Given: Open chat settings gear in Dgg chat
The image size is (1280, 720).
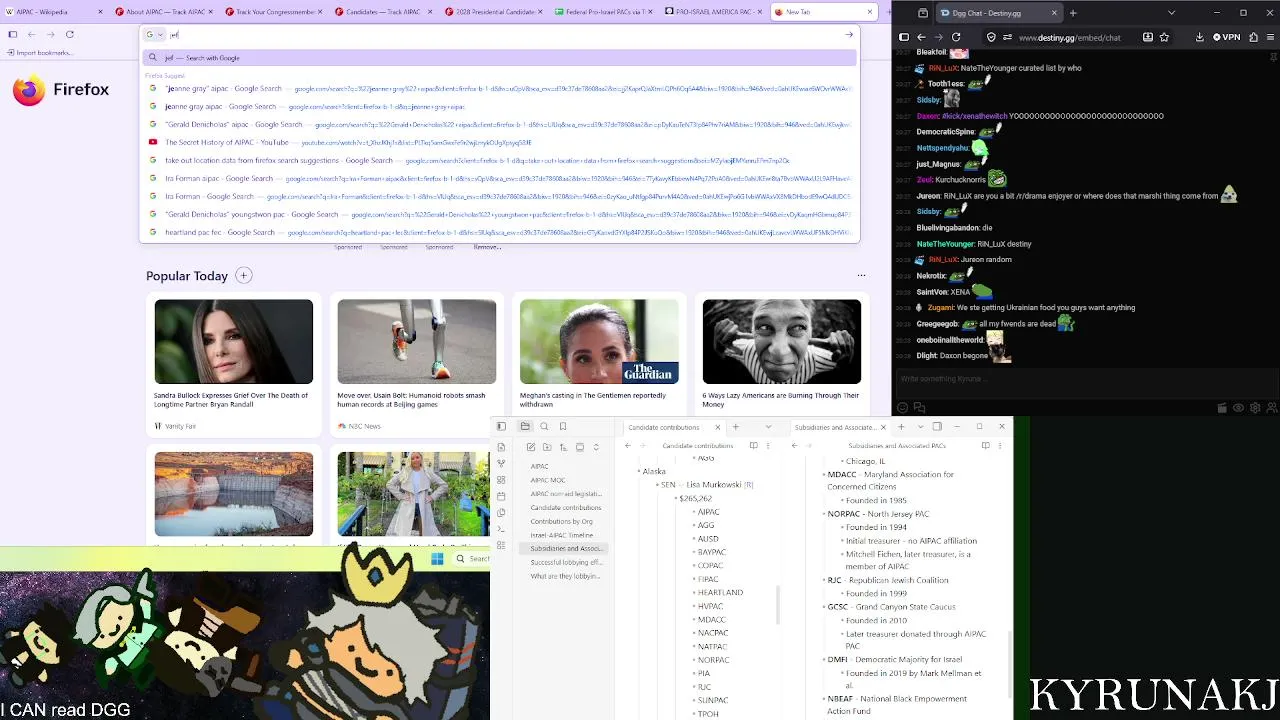Looking at the screenshot, I should click(1255, 408).
